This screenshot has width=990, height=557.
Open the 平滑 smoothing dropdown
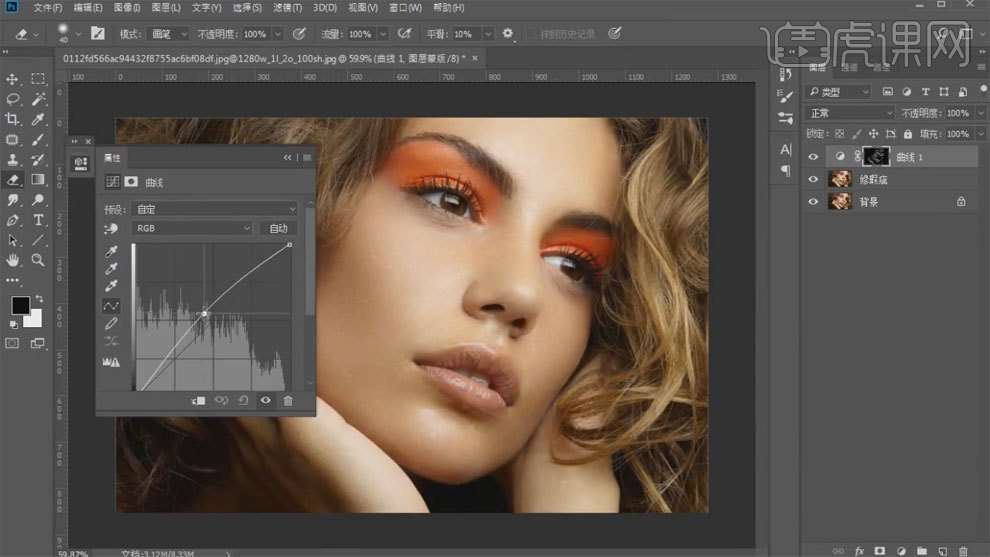(487, 34)
